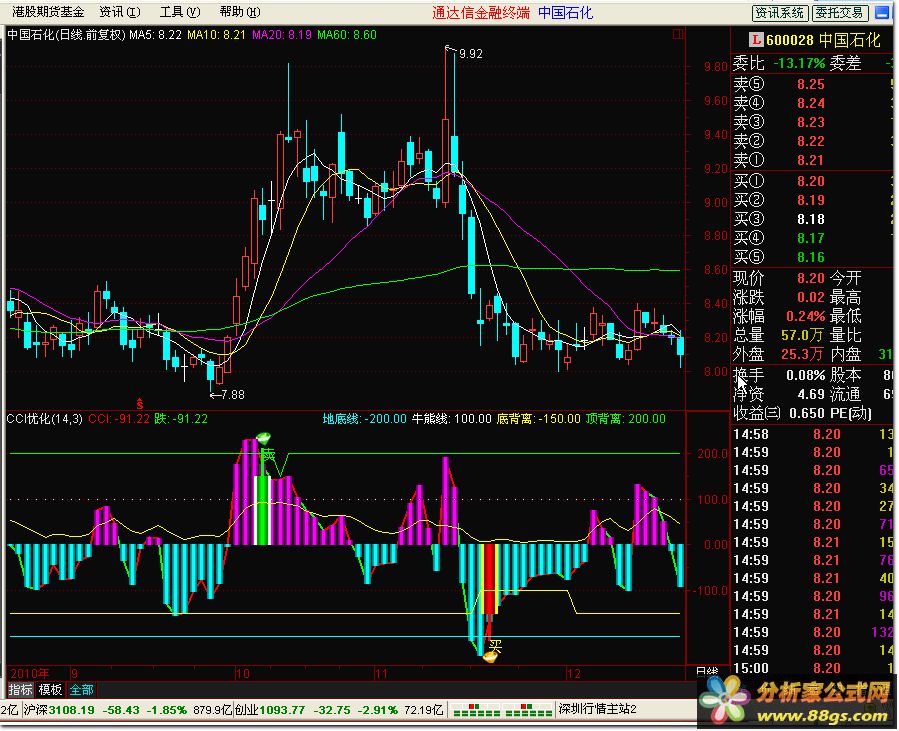Switch to the 全部 tab

click(81, 690)
